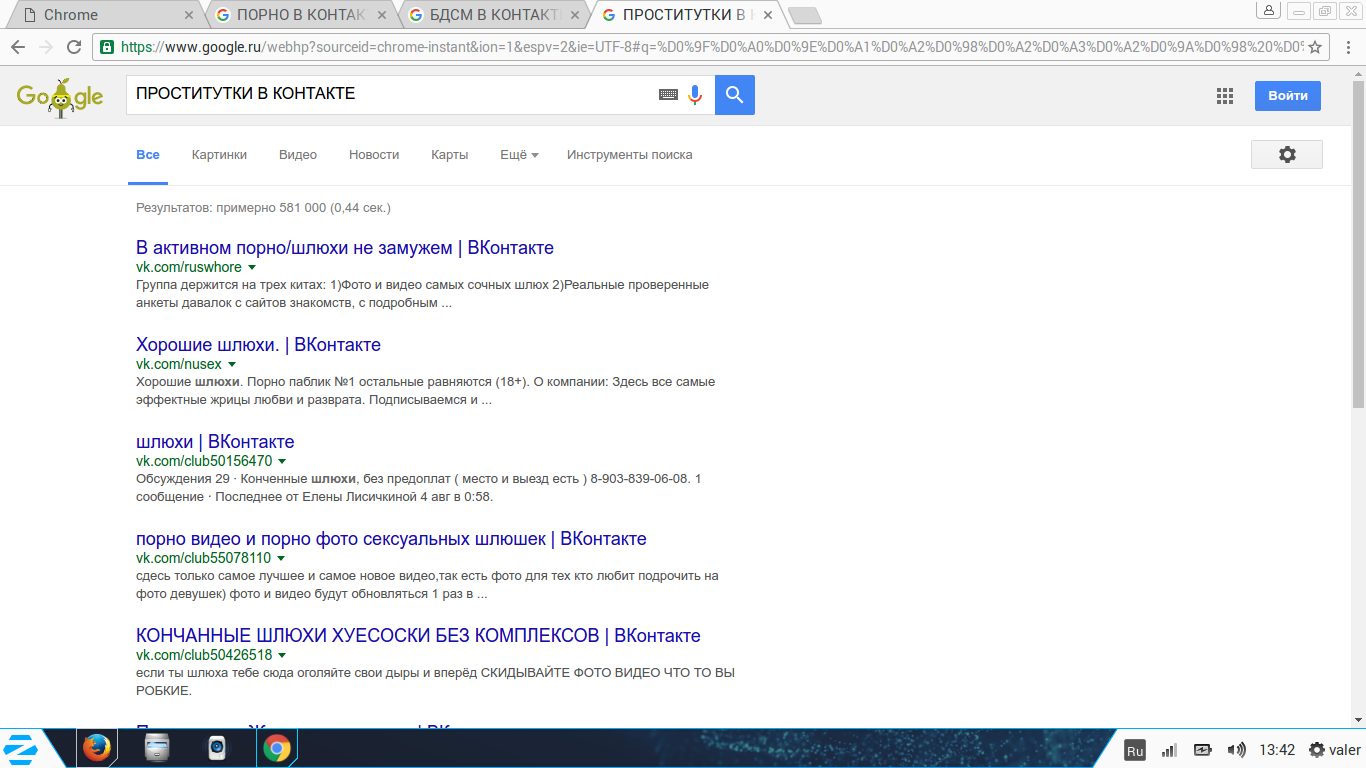
Task: Click the blue magnifier search button
Action: coord(735,95)
